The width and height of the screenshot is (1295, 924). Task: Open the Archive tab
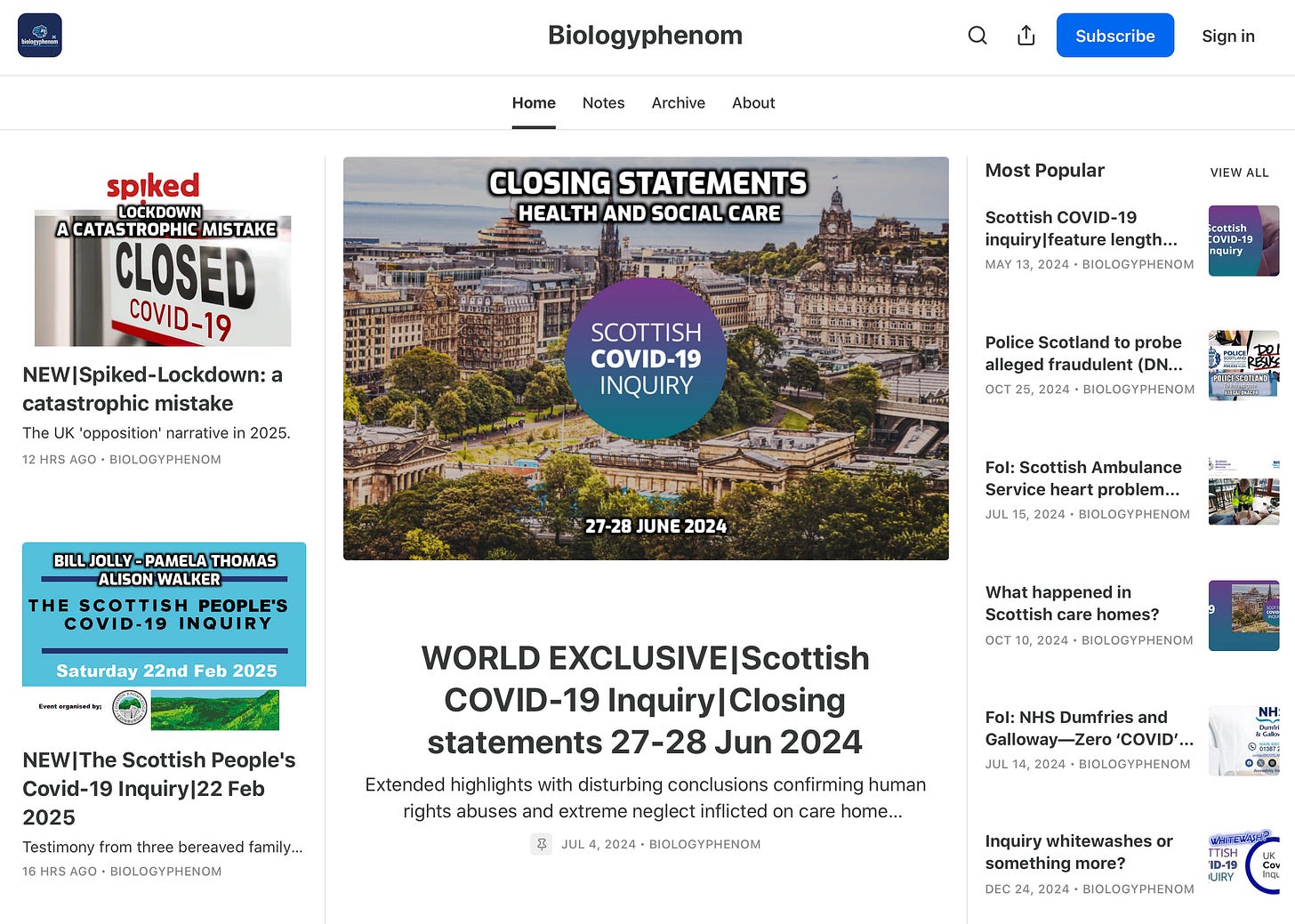point(679,103)
